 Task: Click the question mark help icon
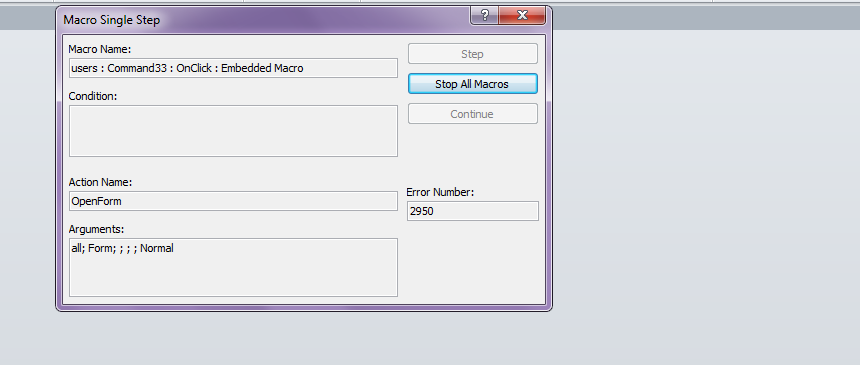pos(484,15)
